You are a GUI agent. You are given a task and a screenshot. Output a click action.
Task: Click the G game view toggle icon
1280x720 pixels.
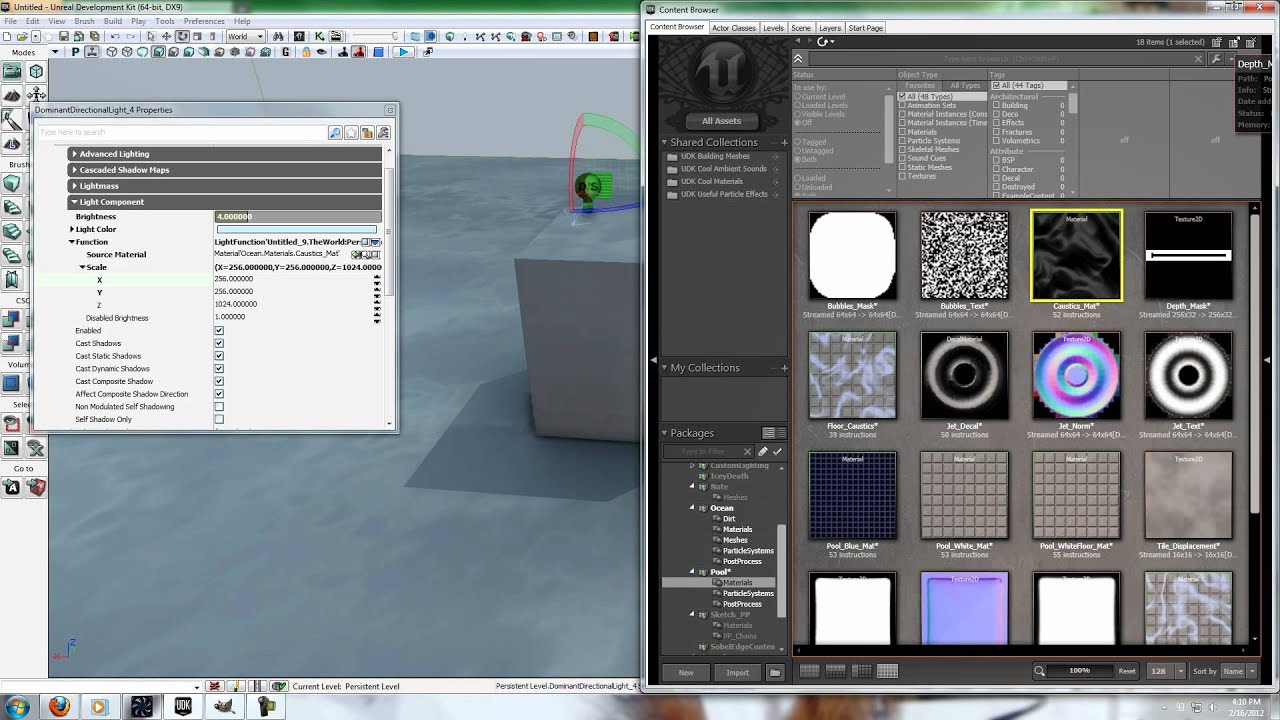pyautogui.click(x=286, y=52)
